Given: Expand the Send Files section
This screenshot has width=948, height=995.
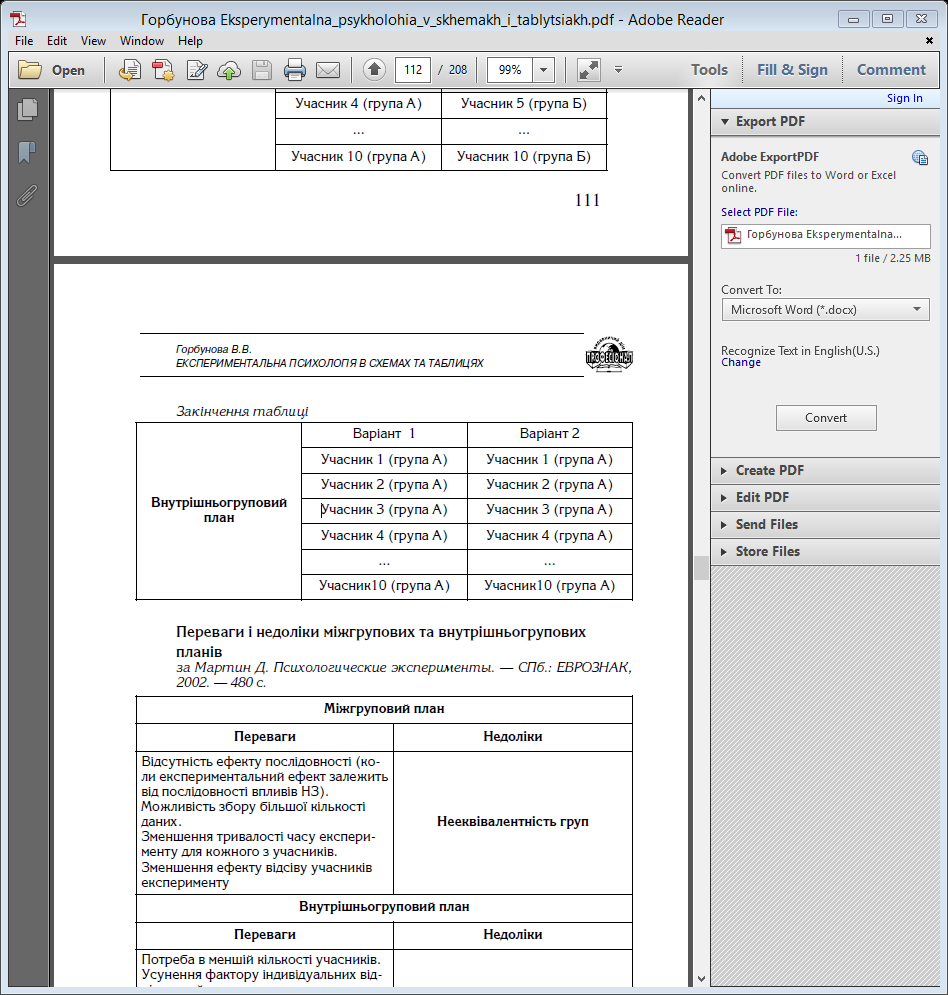Looking at the screenshot, I should [x=766, y=524].
